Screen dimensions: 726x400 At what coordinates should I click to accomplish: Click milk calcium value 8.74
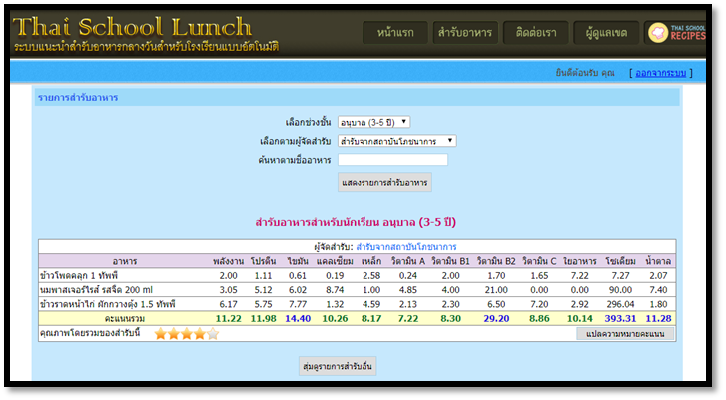point(335,290)
